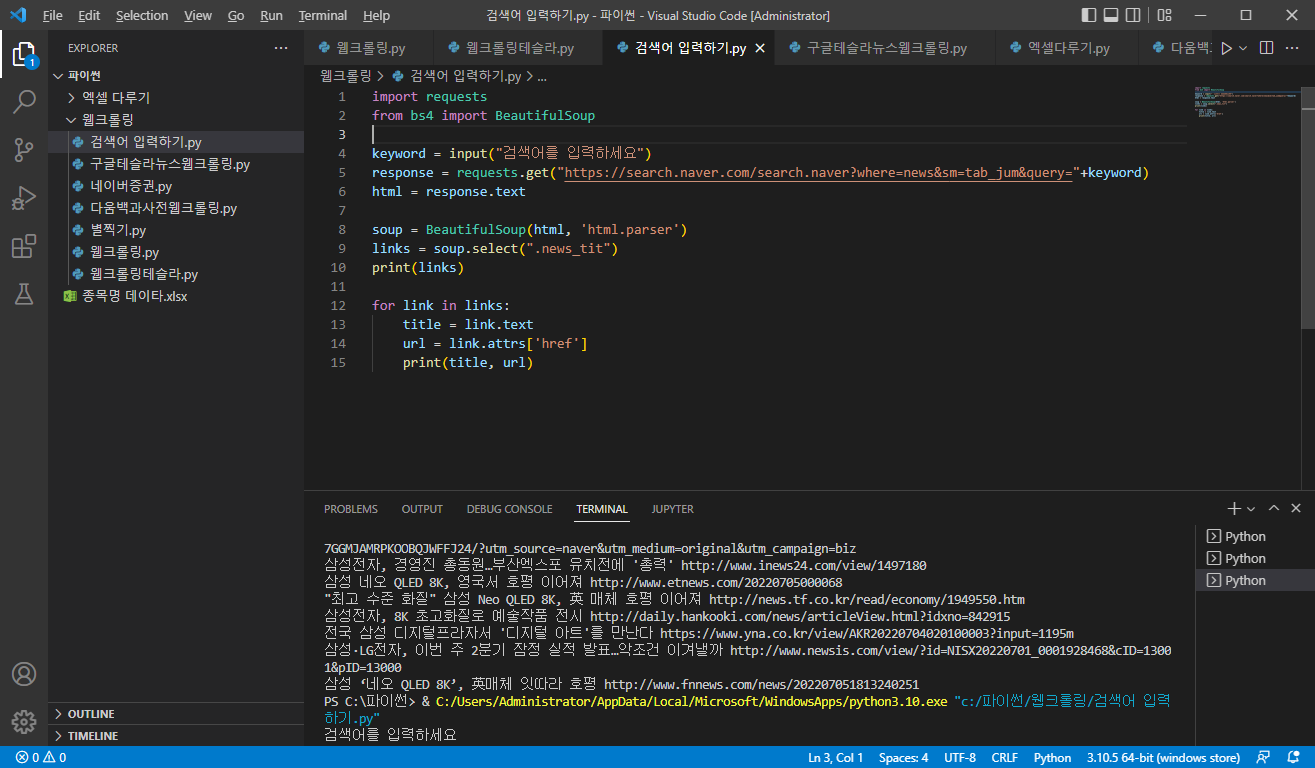Viewport: 1315px width, 768px height.
Task: Switch to 구글테슬라뉴스웹크롤링.py editor tab
Action: (885, 48)
